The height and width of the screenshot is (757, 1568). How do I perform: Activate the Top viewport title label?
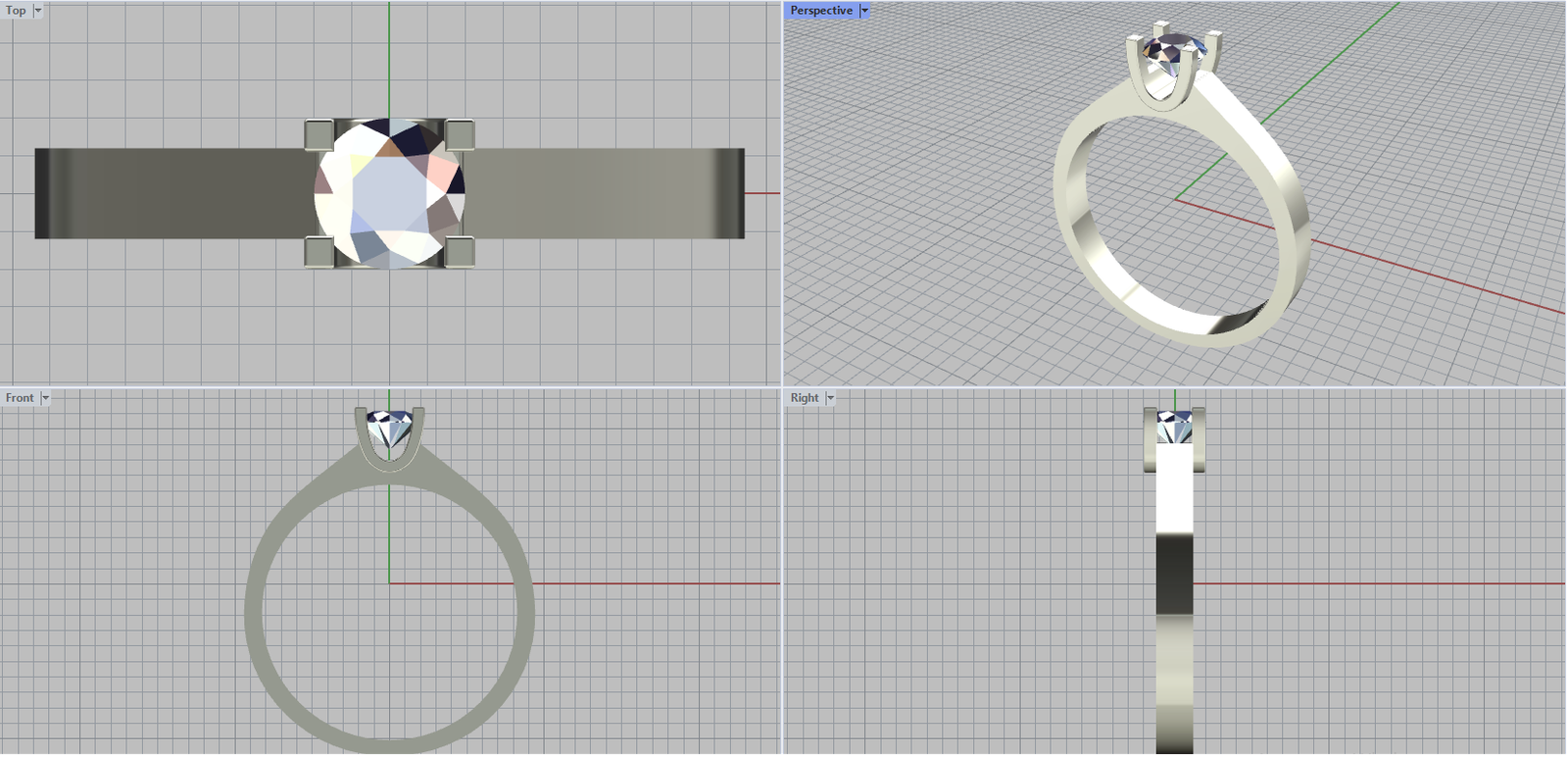16,11
